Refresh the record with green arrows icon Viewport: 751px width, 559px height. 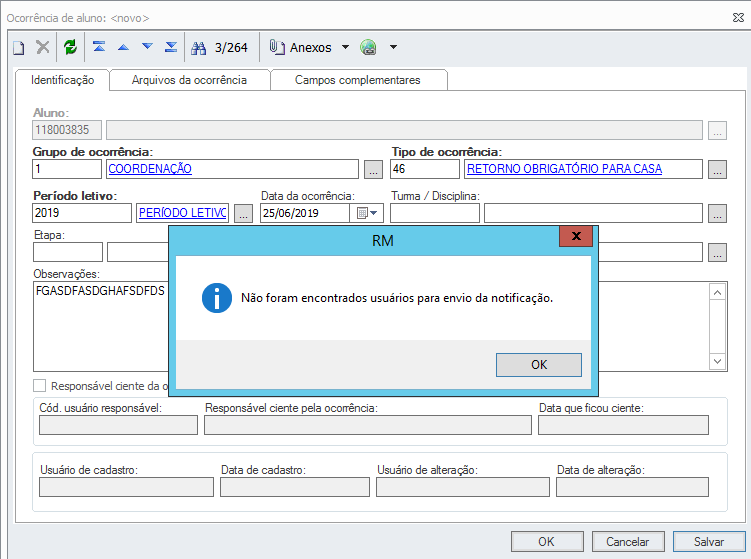70,47
